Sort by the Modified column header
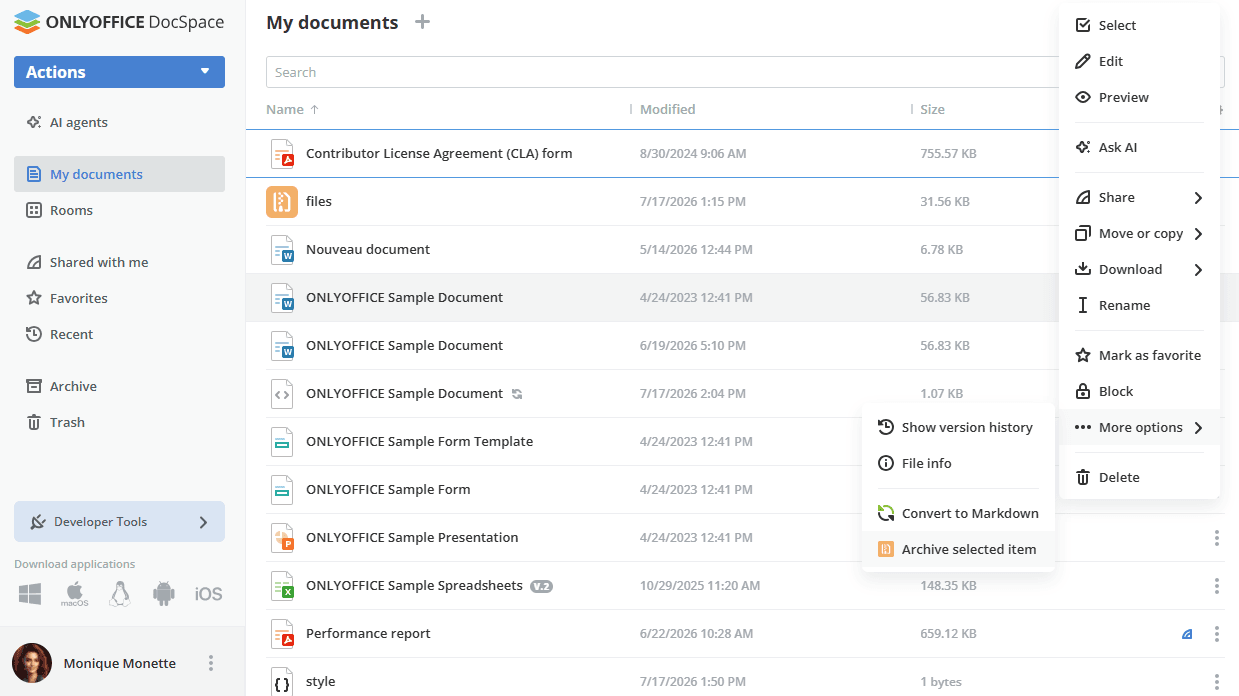Image resolution: width=1239 pixels, height=696 pixels. click(x=667, y=109)
